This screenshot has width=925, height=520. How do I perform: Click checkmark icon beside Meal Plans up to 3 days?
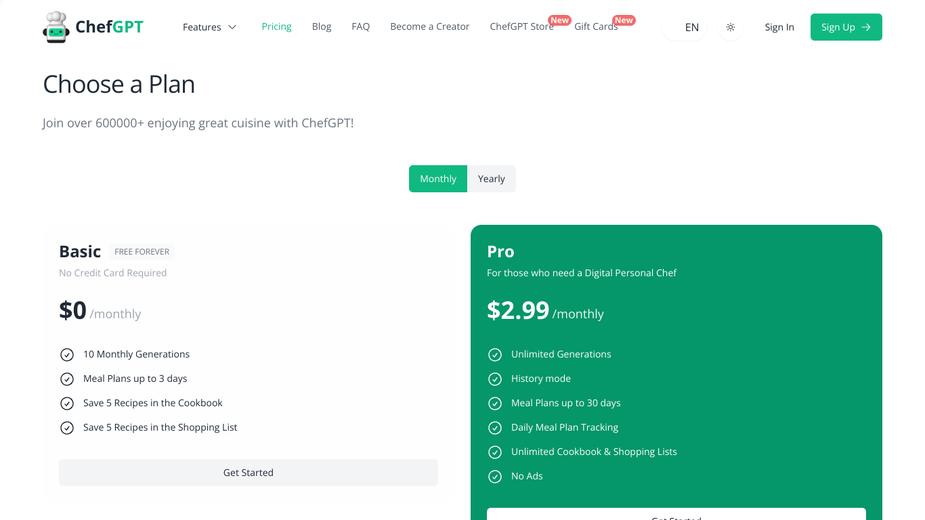click(67, 379)
